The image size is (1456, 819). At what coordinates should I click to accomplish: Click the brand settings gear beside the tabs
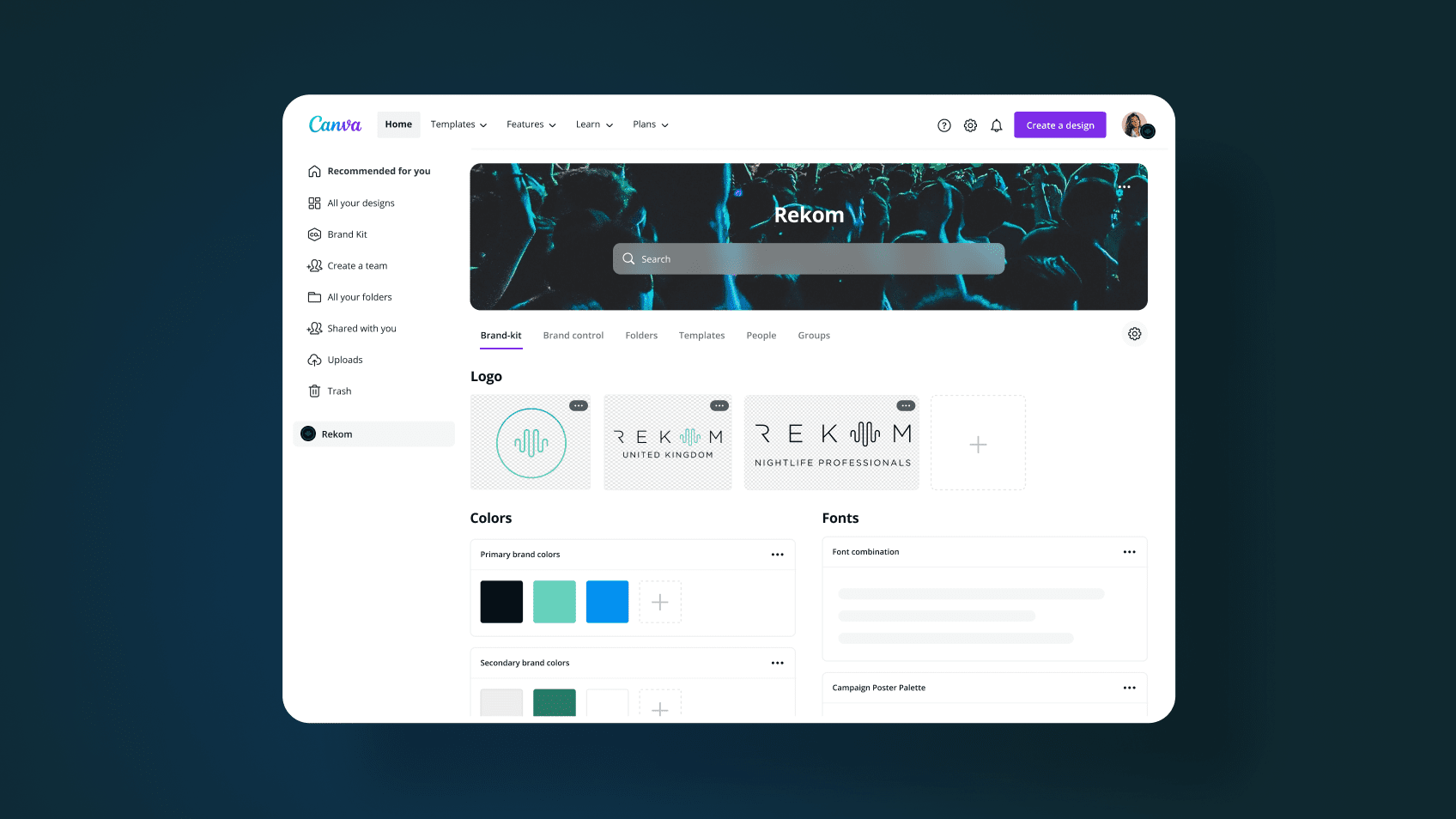click(1134, 334)
